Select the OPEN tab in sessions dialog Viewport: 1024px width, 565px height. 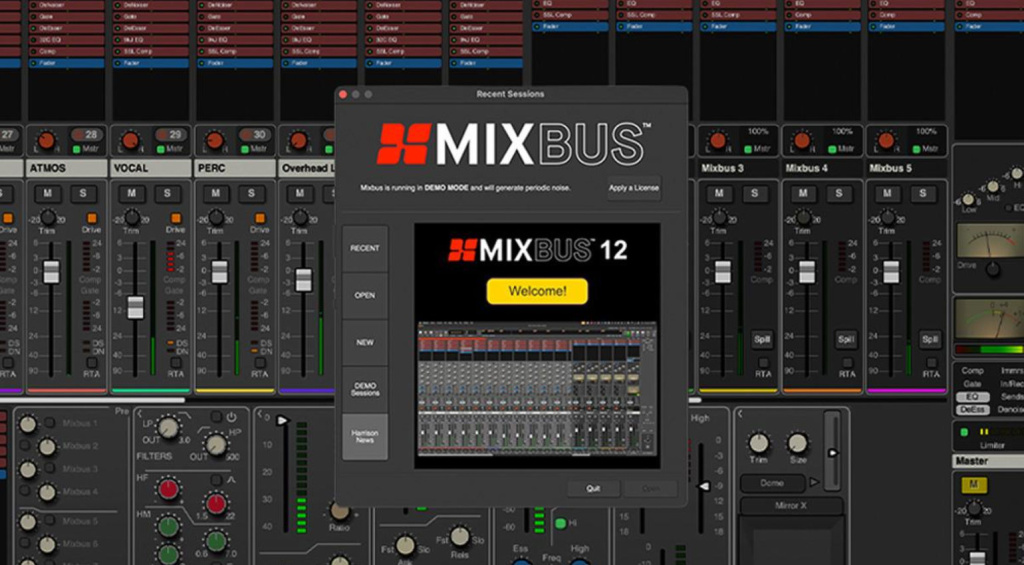(x=365, y=295)
